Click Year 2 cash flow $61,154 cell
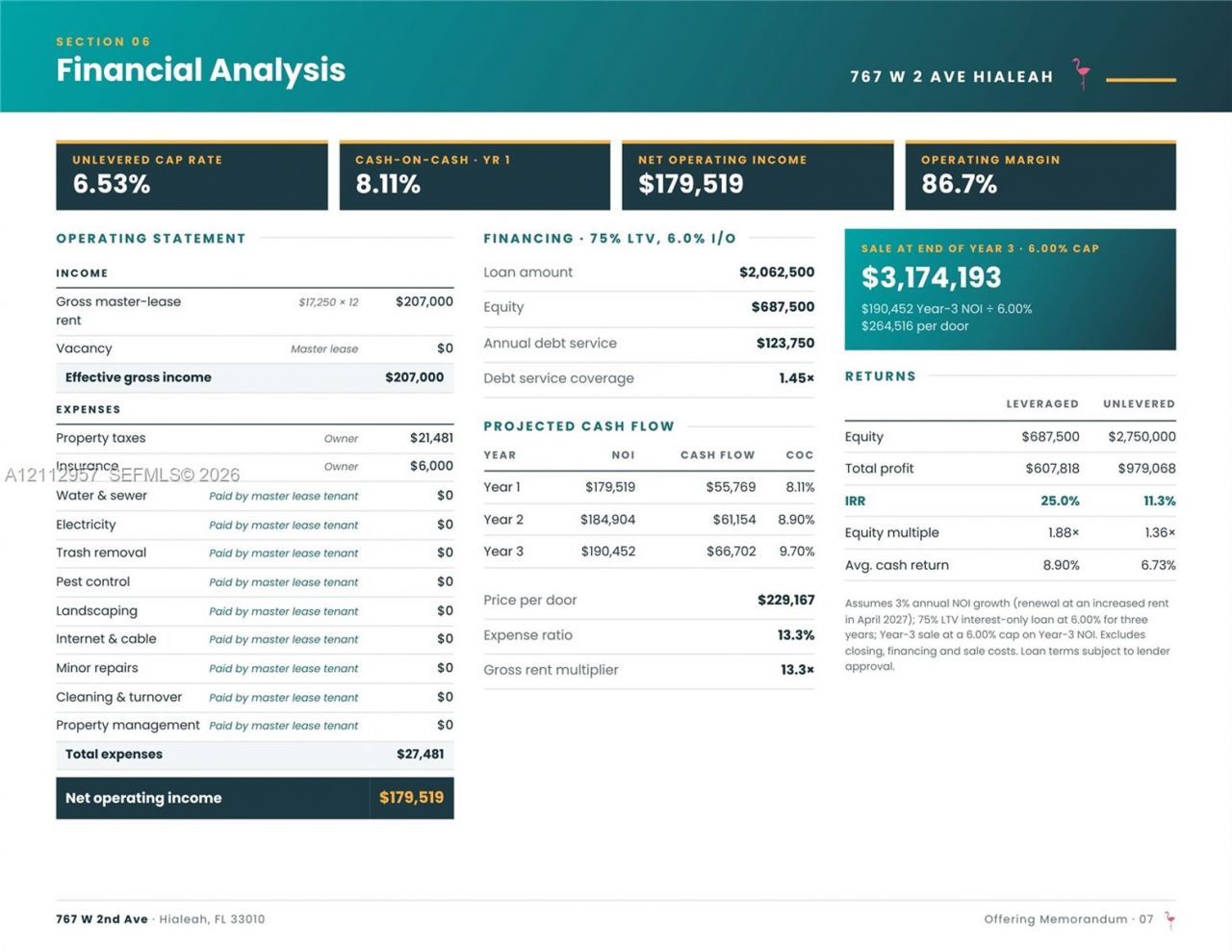The height and width of the screenshot is (952, 1232). (x=734, y=520)
